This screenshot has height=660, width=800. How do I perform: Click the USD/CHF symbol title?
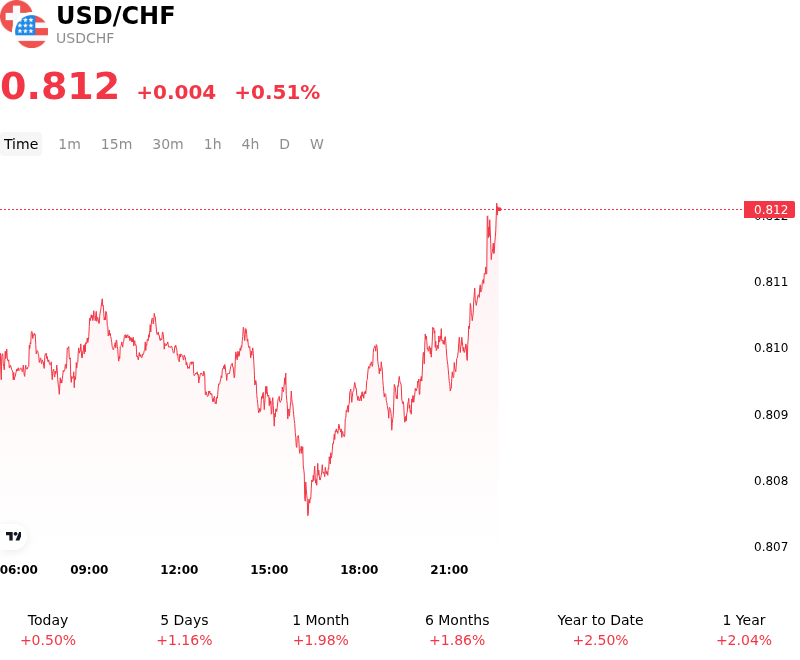115,15
